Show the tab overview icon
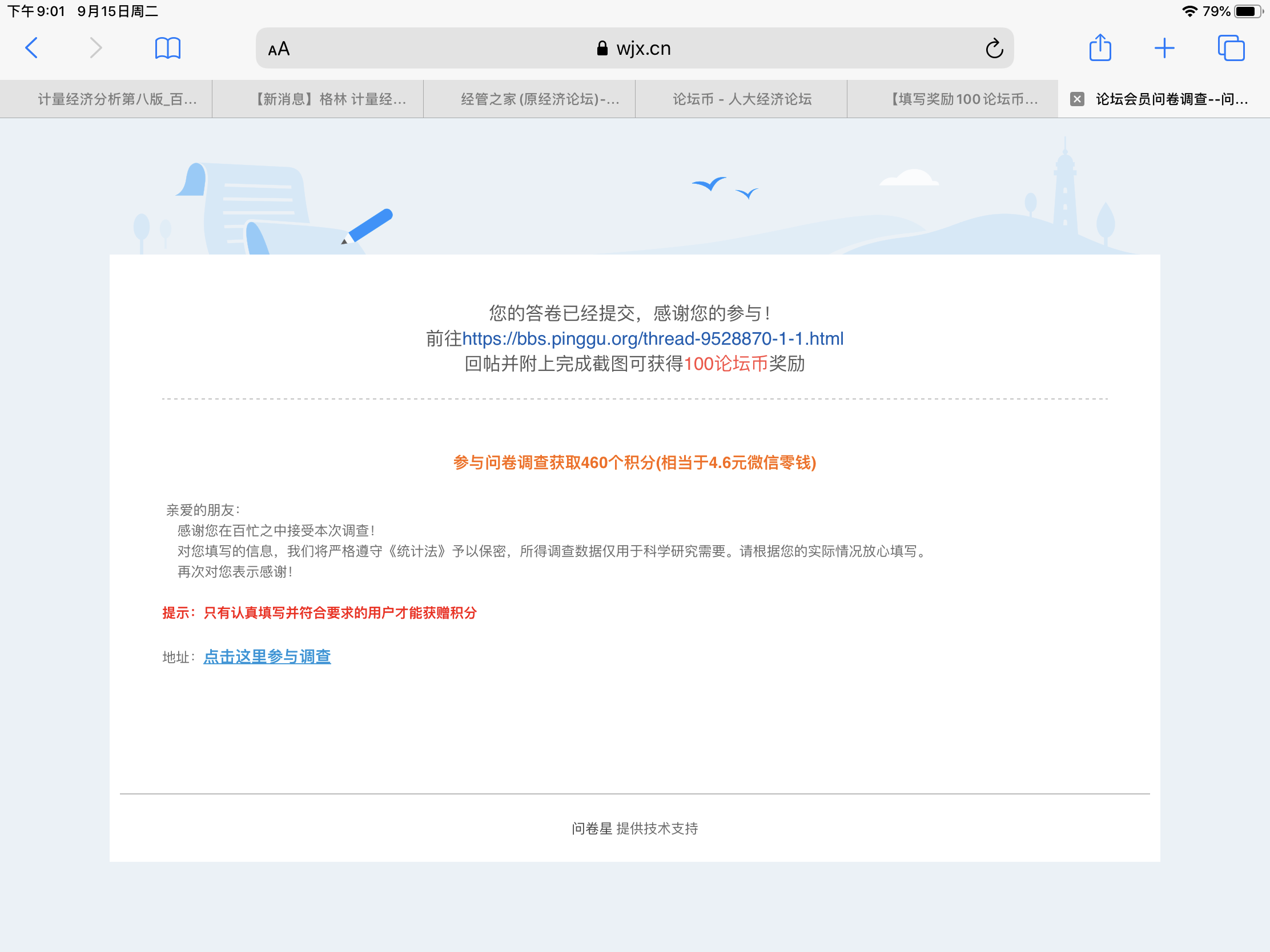The height and width of the screenshot is (952, 1270). (1231, 48)
